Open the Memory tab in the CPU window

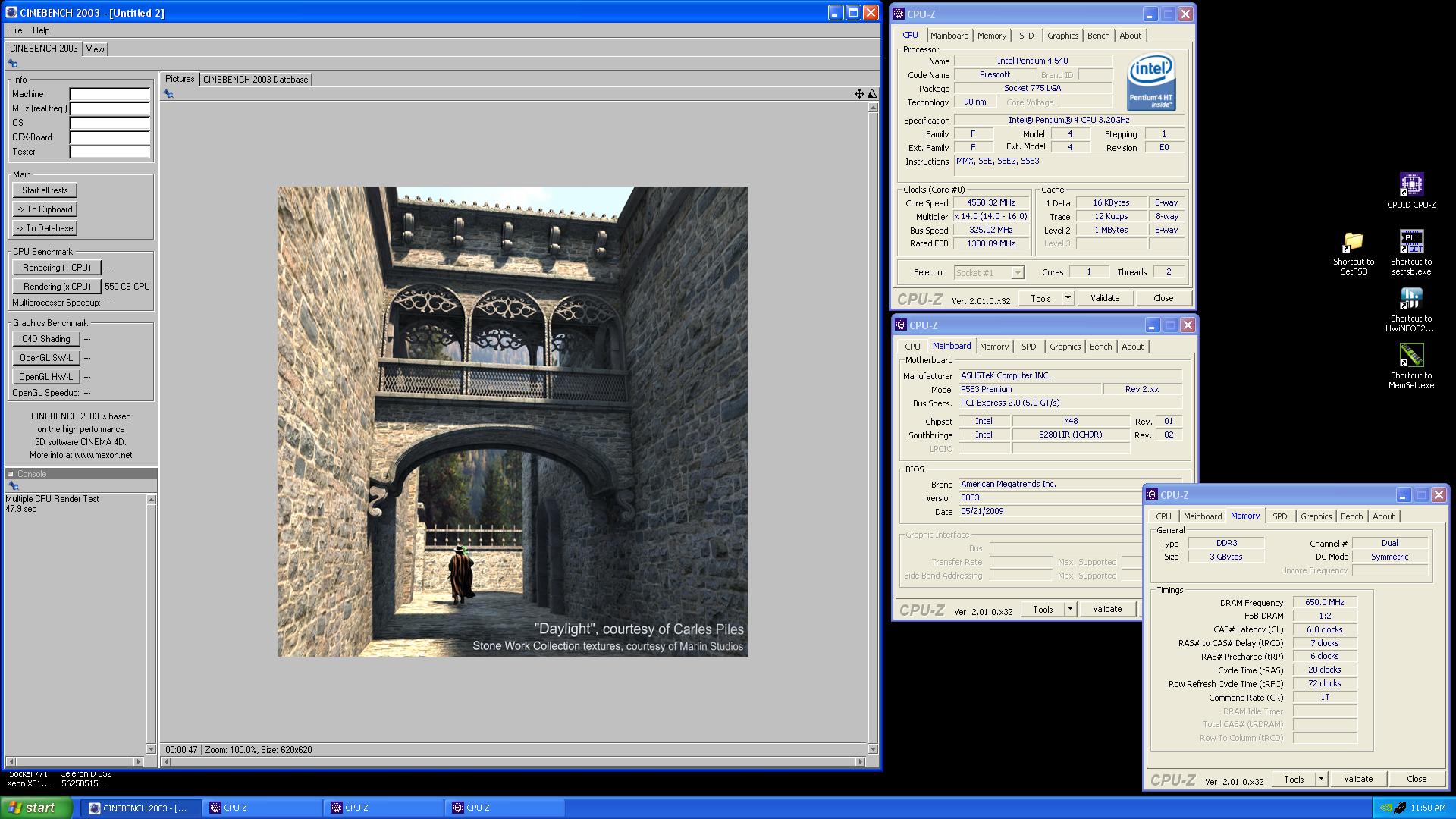click(992, 36)
